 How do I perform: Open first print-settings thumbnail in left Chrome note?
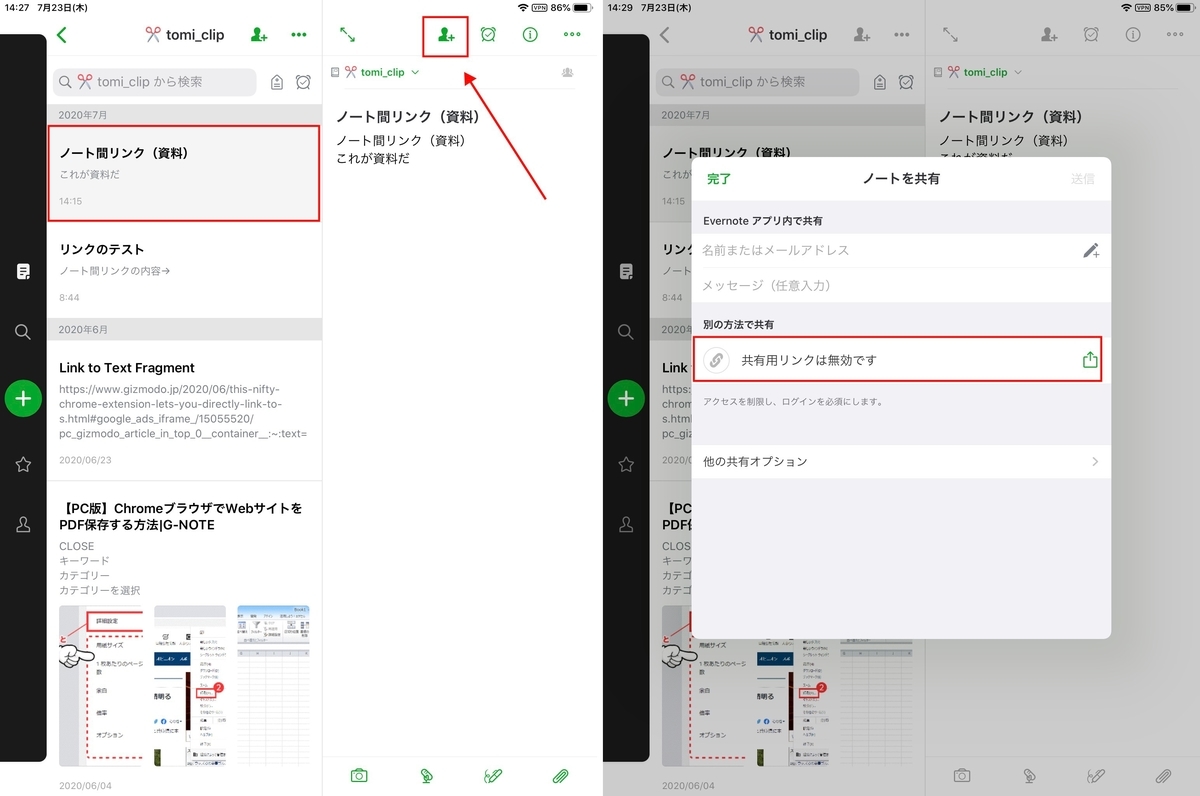[101, 686]
